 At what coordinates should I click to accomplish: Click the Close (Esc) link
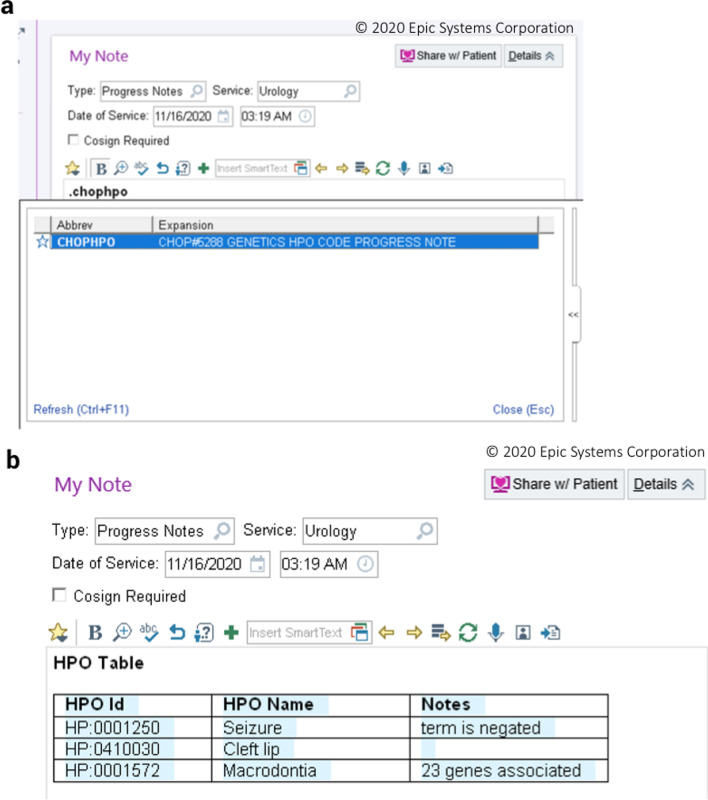click(x=522, y=409)
